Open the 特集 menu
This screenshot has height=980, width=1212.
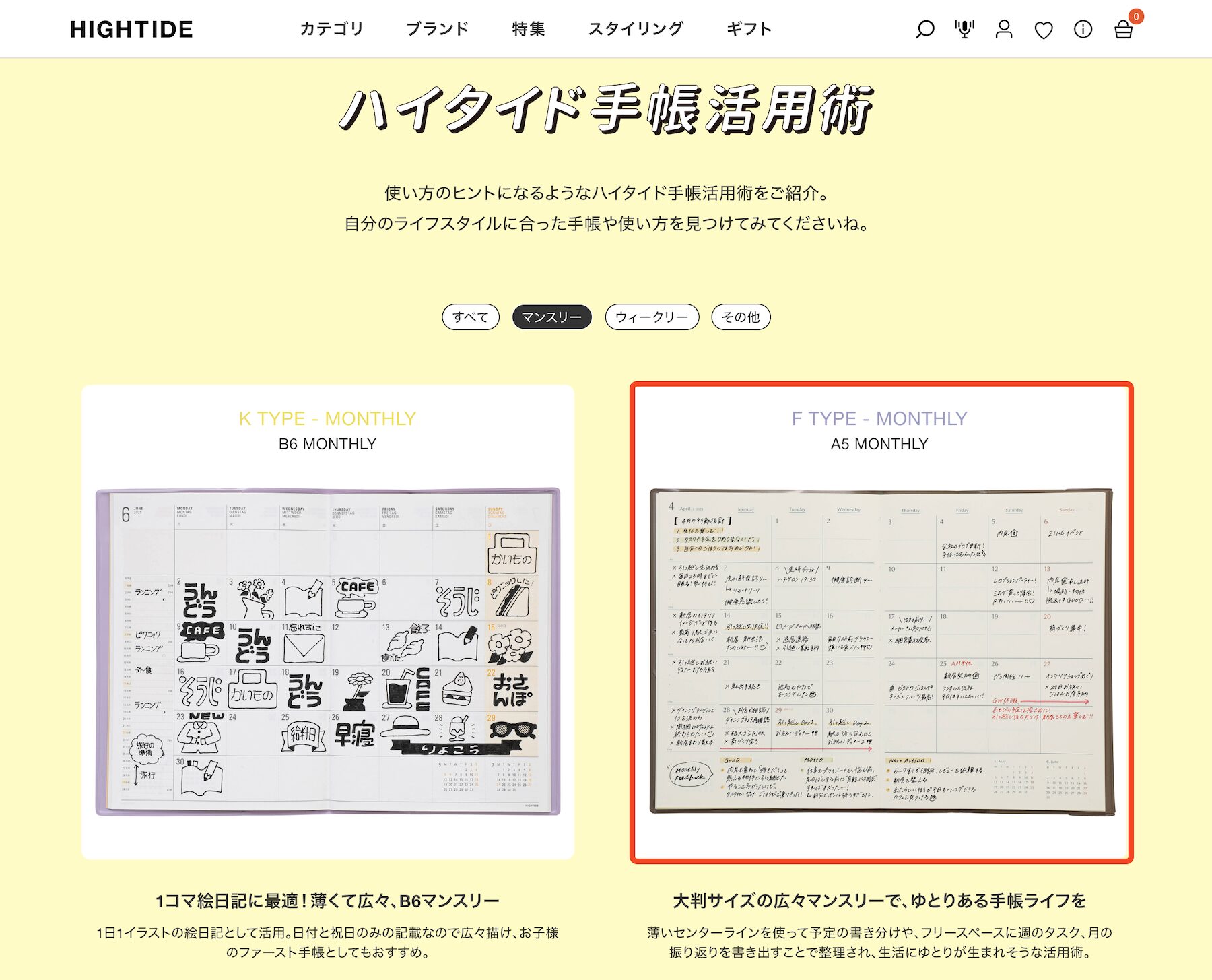(x=529, y=29)
